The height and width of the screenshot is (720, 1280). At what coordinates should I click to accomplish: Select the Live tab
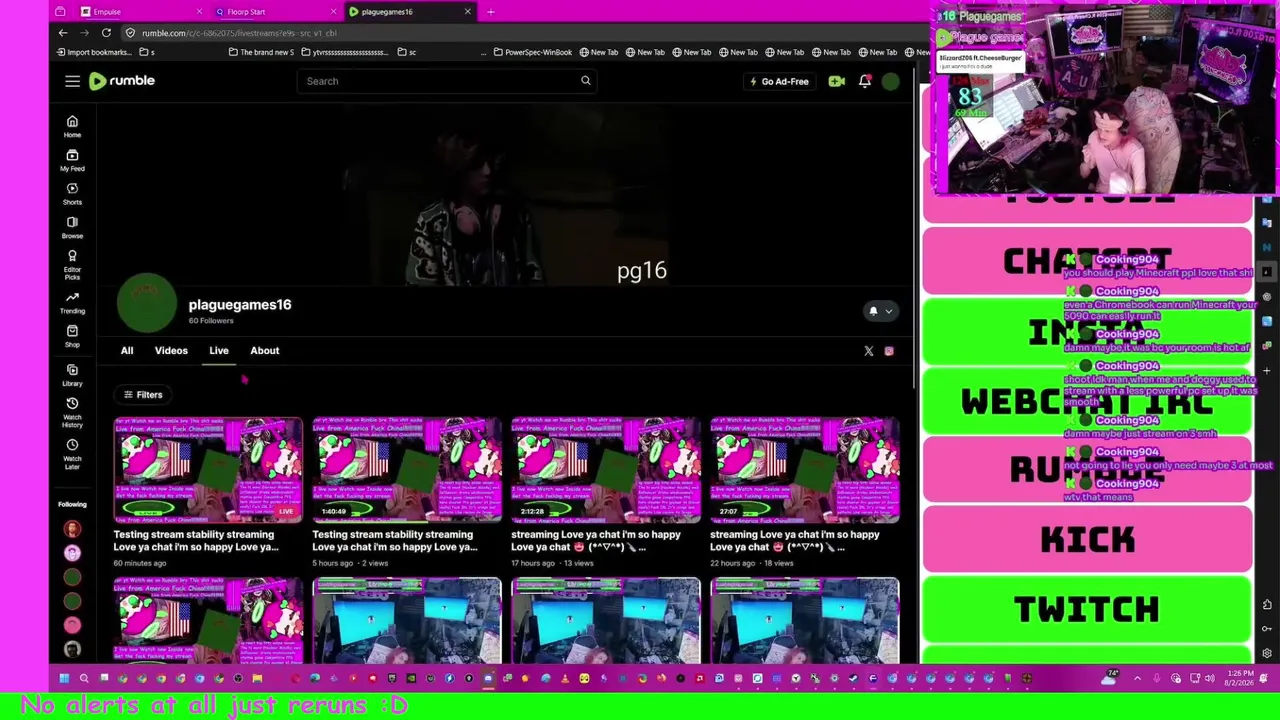click(x=219, y=351)
